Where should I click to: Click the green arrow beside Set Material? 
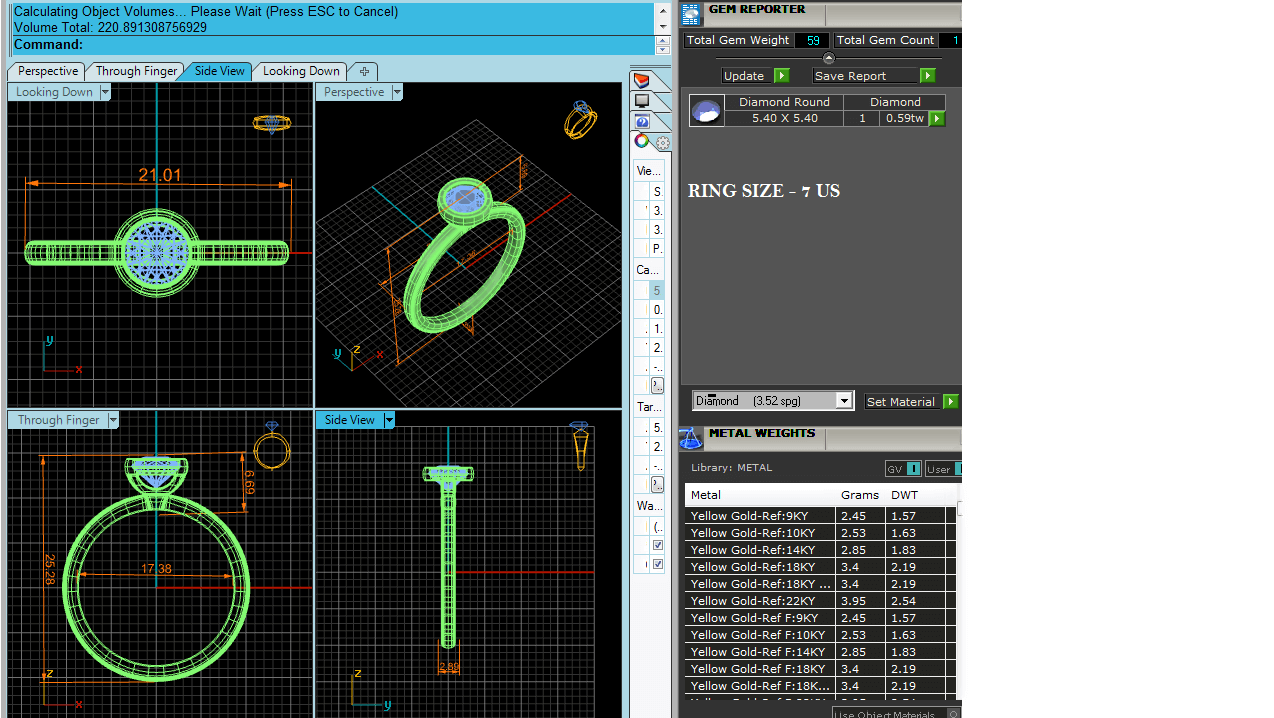coord(951,402)
